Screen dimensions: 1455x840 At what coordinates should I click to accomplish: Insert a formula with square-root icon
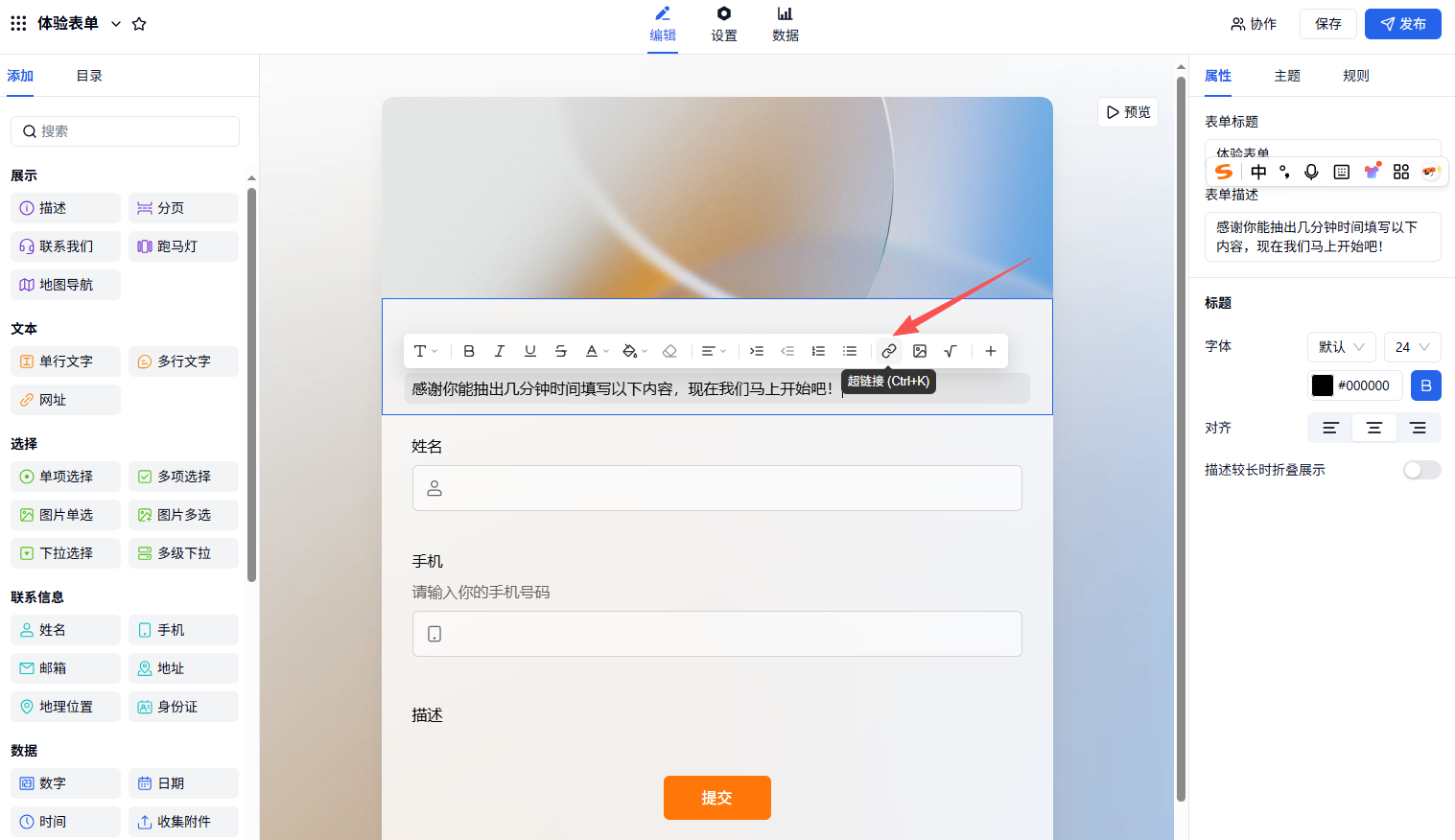point(950,351)
